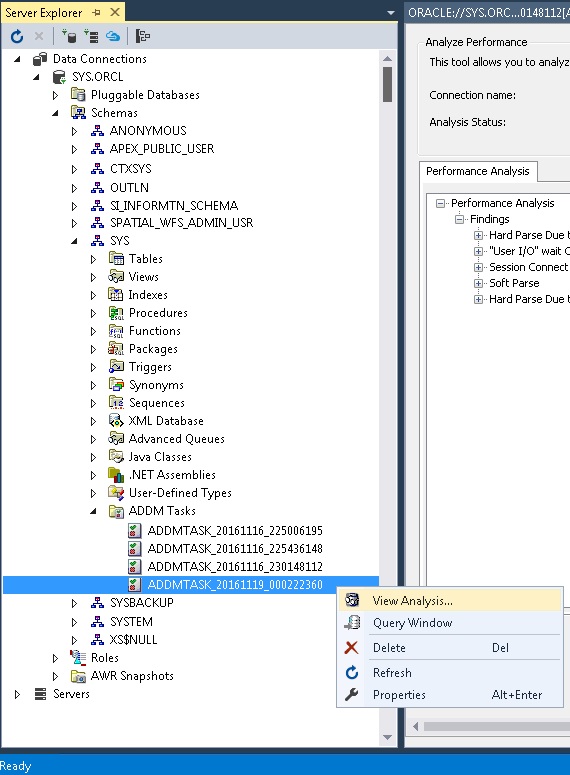Click the Views folder icon
The width and height of the screenshot is (570, 775).
pyautogui.click(x=116, y=276)
